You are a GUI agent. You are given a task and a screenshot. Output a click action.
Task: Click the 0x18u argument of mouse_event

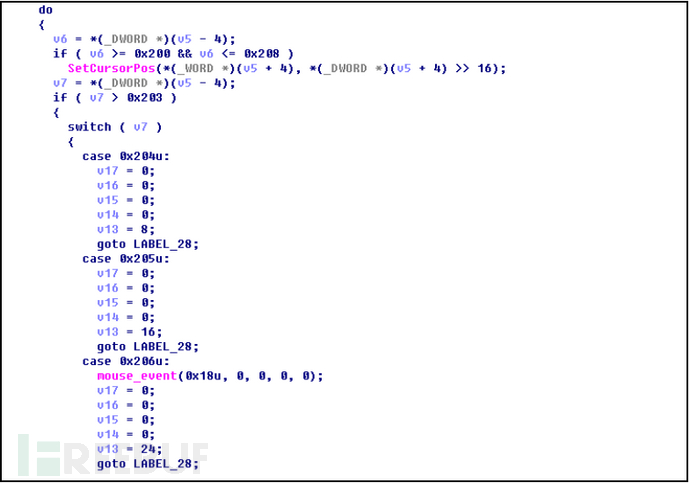(x=203, y=376)
